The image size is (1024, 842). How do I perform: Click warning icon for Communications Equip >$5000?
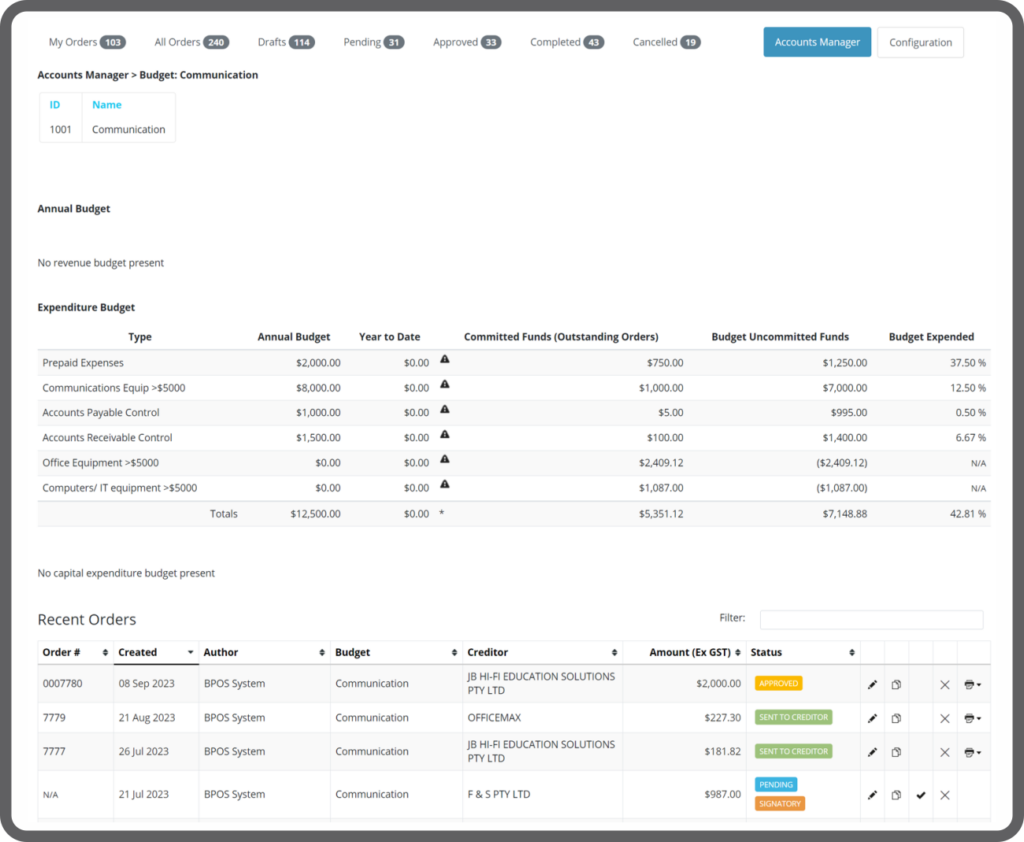445,384
